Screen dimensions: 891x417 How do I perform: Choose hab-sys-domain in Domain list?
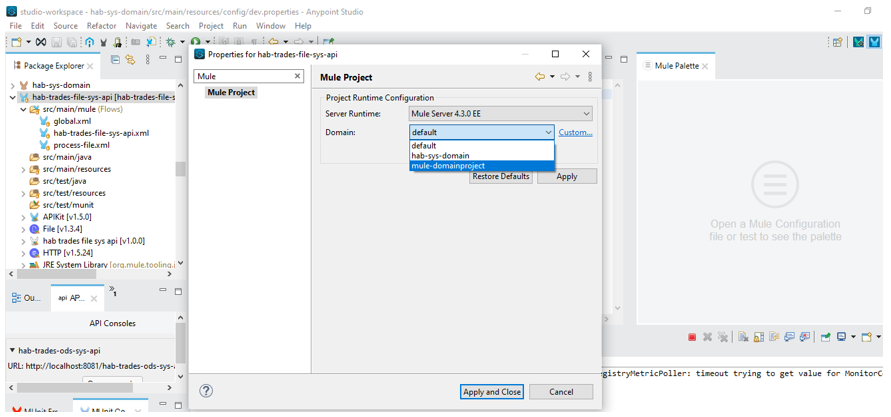click(x=481, y=155)
